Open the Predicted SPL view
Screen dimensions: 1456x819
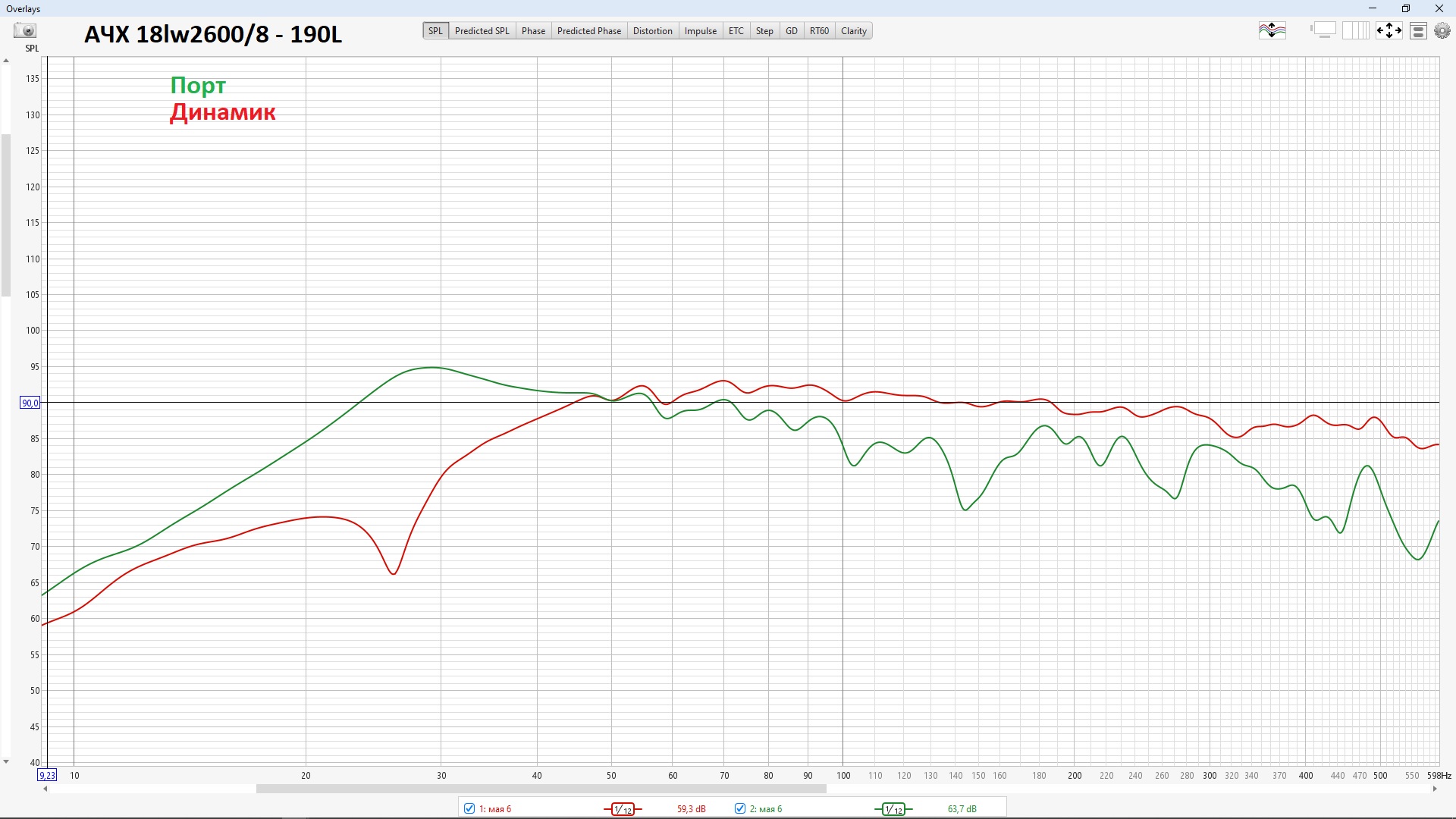coord(482,31)
